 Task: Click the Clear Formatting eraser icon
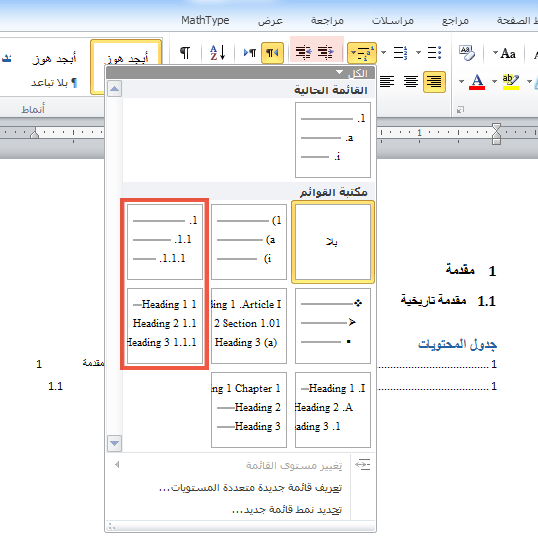pyautogui.click(x=467, y=53)
